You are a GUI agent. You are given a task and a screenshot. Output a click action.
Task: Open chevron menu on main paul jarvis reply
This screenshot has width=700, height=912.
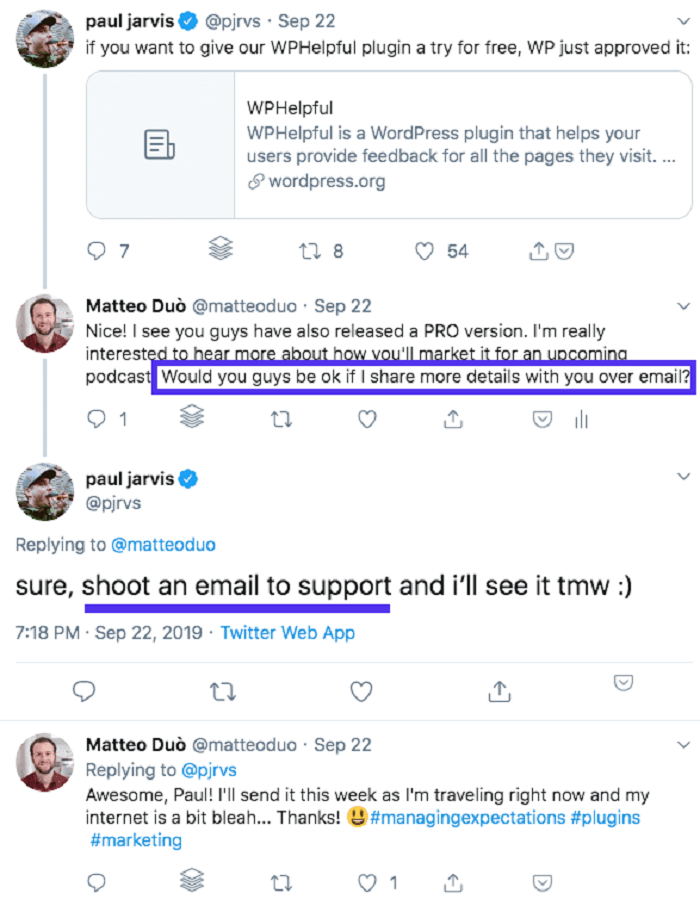coord(684,476)
